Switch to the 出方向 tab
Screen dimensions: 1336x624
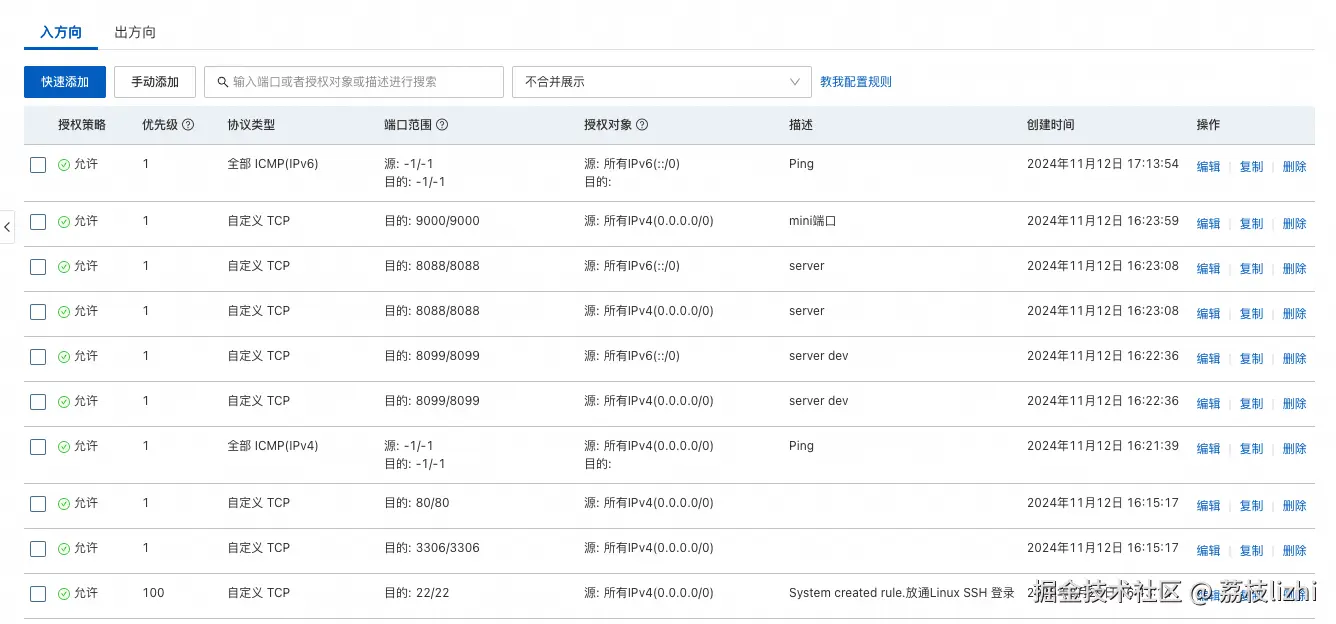point(135,32)
